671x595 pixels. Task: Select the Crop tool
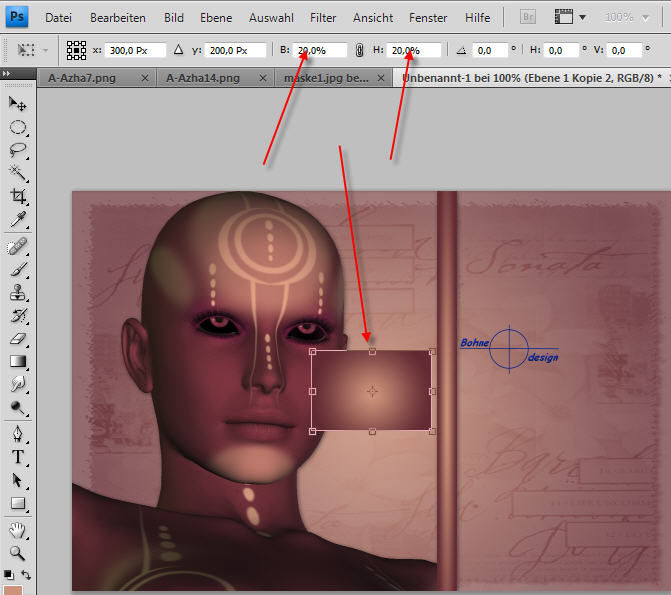coord(17,197)
